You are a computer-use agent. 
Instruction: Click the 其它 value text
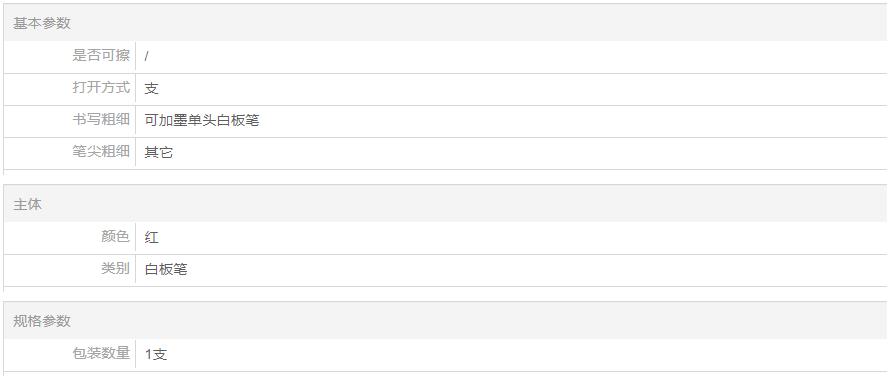(159, 153)
